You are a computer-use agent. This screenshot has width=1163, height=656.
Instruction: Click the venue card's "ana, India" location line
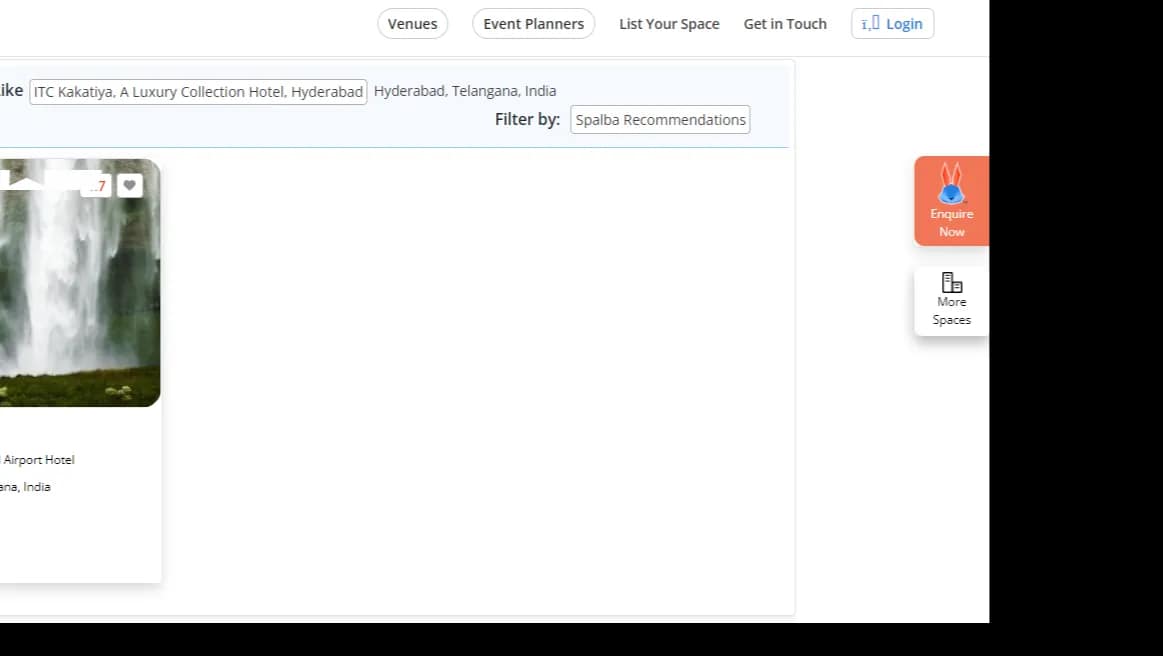point(25,487)
